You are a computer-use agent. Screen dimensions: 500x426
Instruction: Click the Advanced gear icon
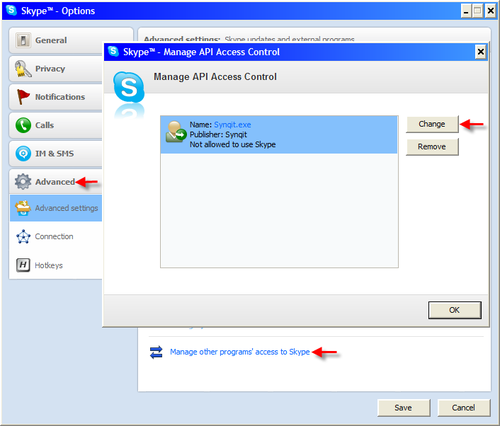23,182
